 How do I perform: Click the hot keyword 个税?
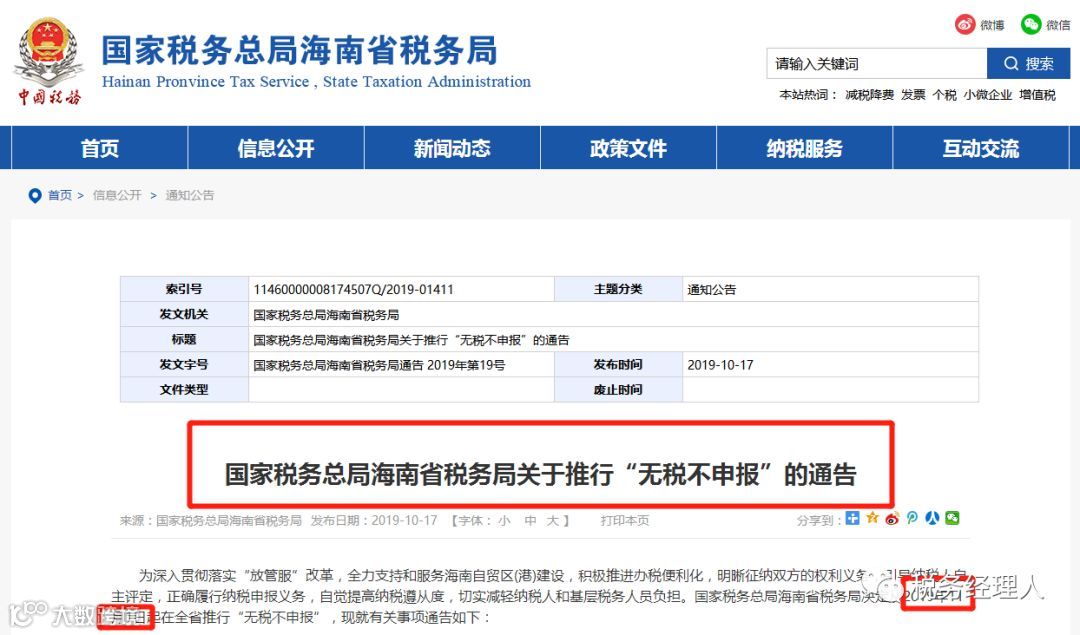click(944, 95)
